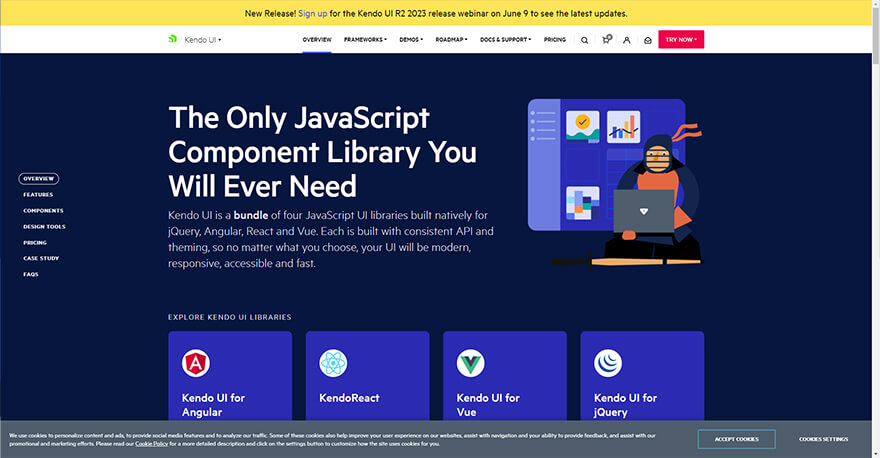Viewport: 880px width, 458px height.
Task: Click the main headline 'The Only JavaScript'
Action: pyautogui.click(x=299, y=118)
